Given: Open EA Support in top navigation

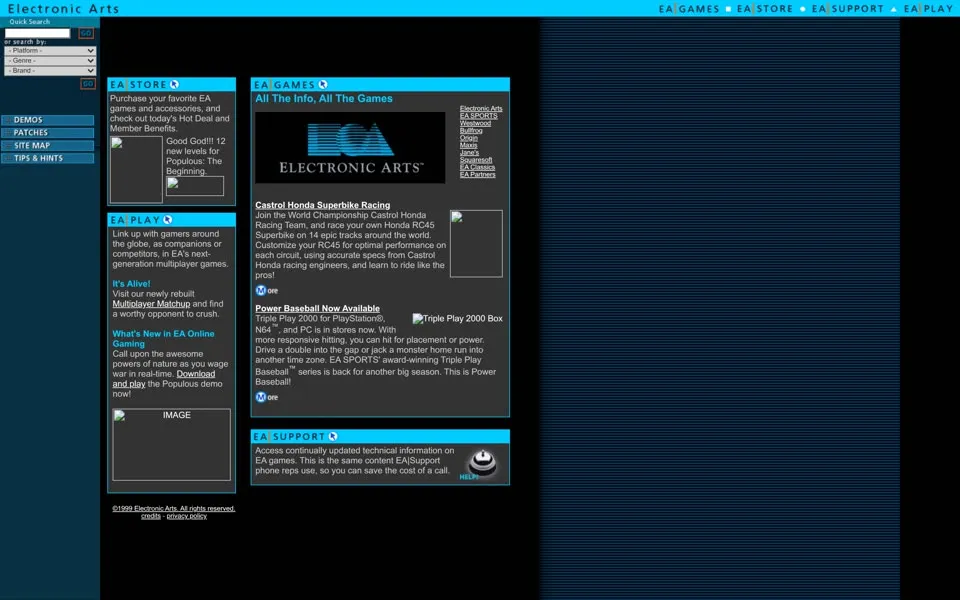Looking at the screenshot, I should (x=847, y=9).
